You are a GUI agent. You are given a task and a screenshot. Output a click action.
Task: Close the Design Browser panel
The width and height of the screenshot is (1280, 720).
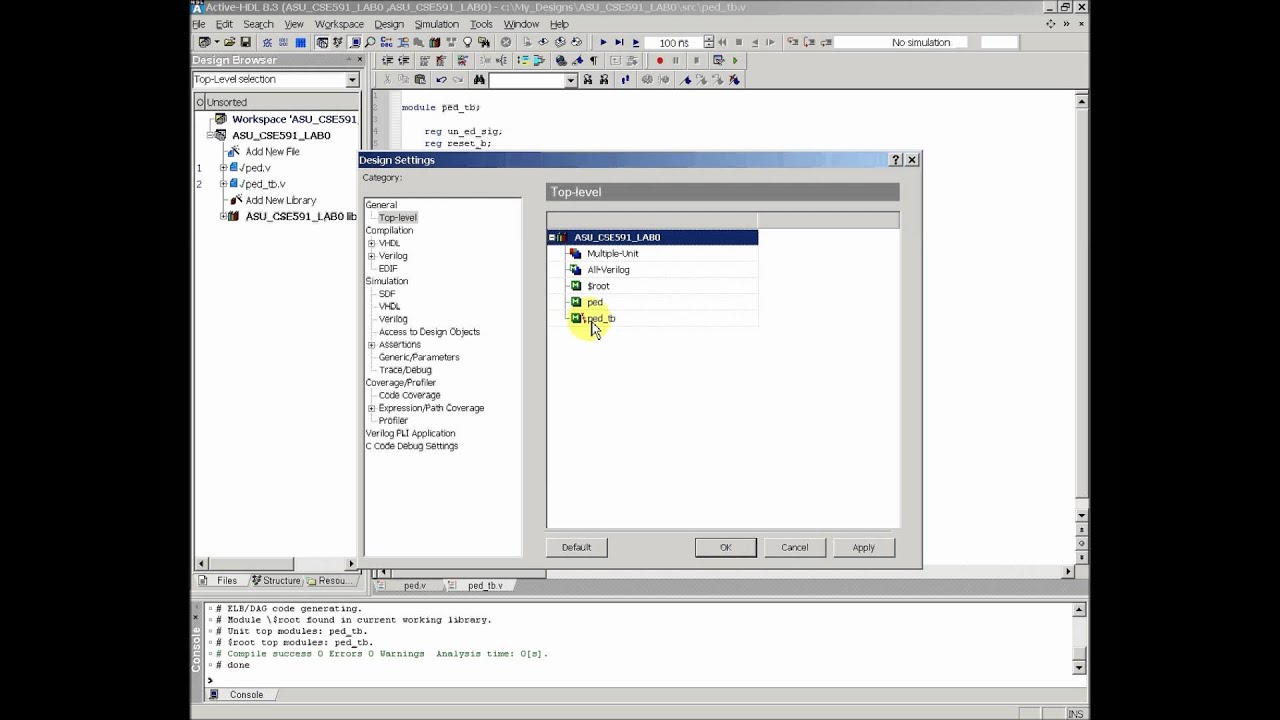[x=361, y=60]
